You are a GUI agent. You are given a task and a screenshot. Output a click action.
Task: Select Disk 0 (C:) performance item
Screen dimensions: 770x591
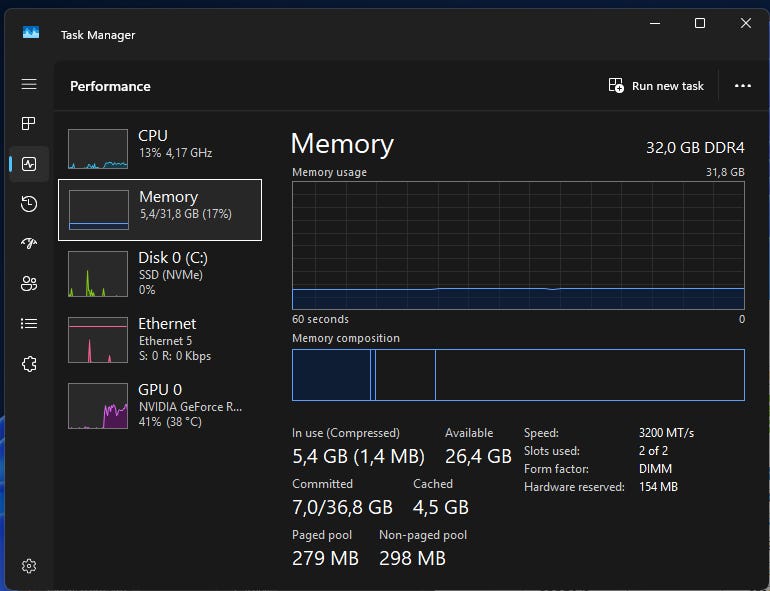click(160, 274)
